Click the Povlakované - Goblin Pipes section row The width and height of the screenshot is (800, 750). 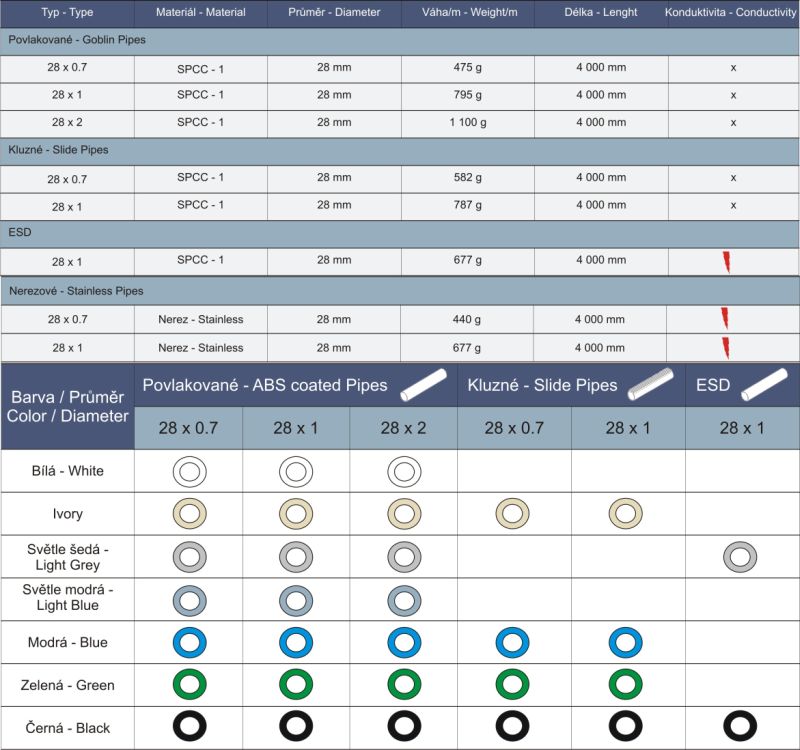pyautogui.click(x=400, y=41)
